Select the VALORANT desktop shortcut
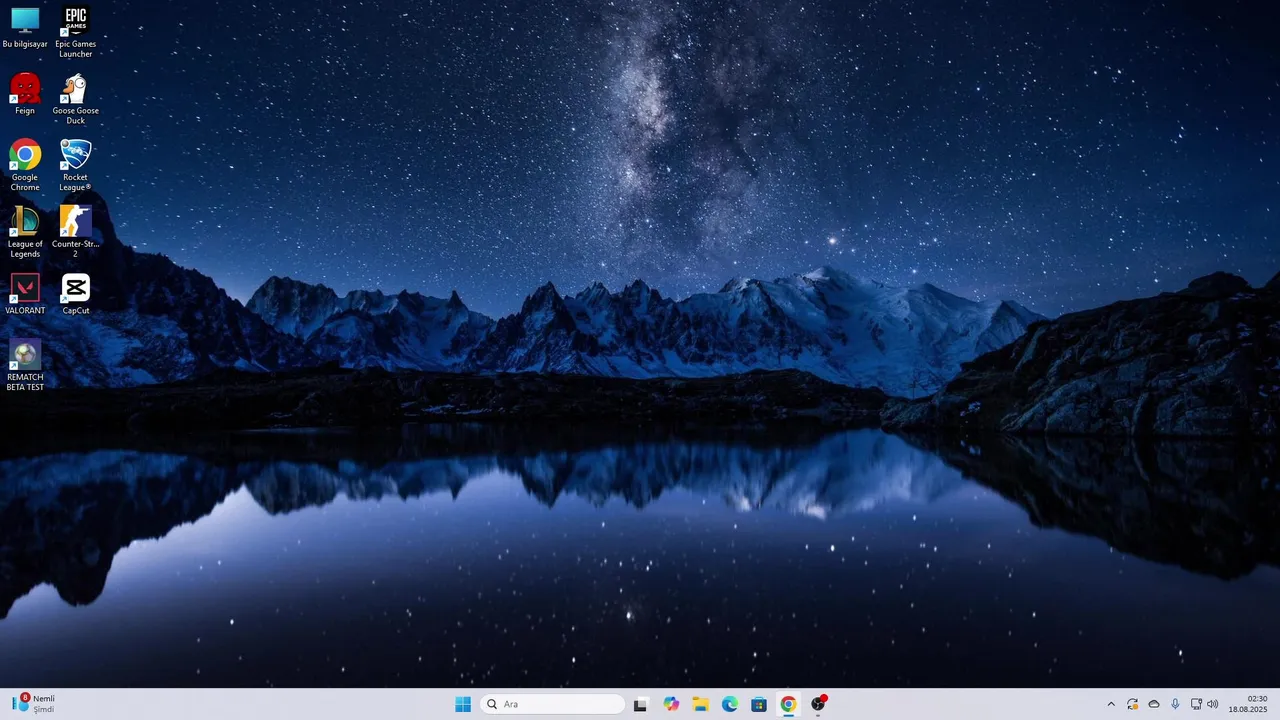This screenshot has width=1280, height=720. (25, 294)
